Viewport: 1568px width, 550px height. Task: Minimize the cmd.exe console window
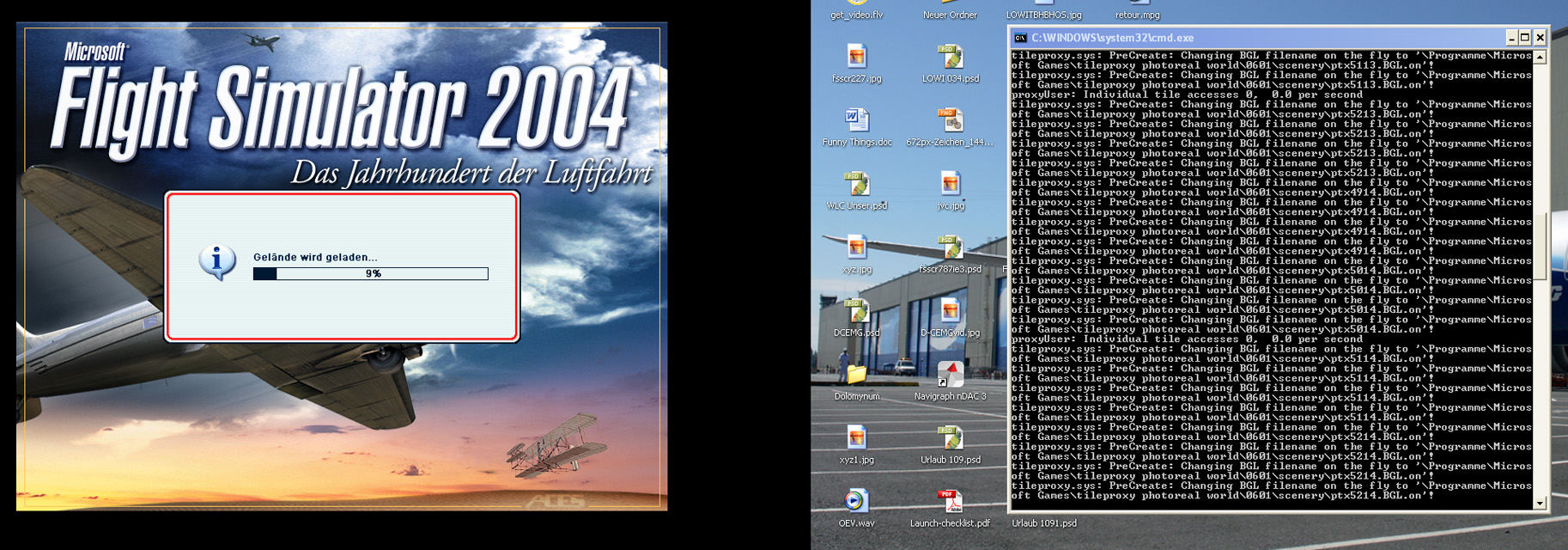pos(1511,38)
